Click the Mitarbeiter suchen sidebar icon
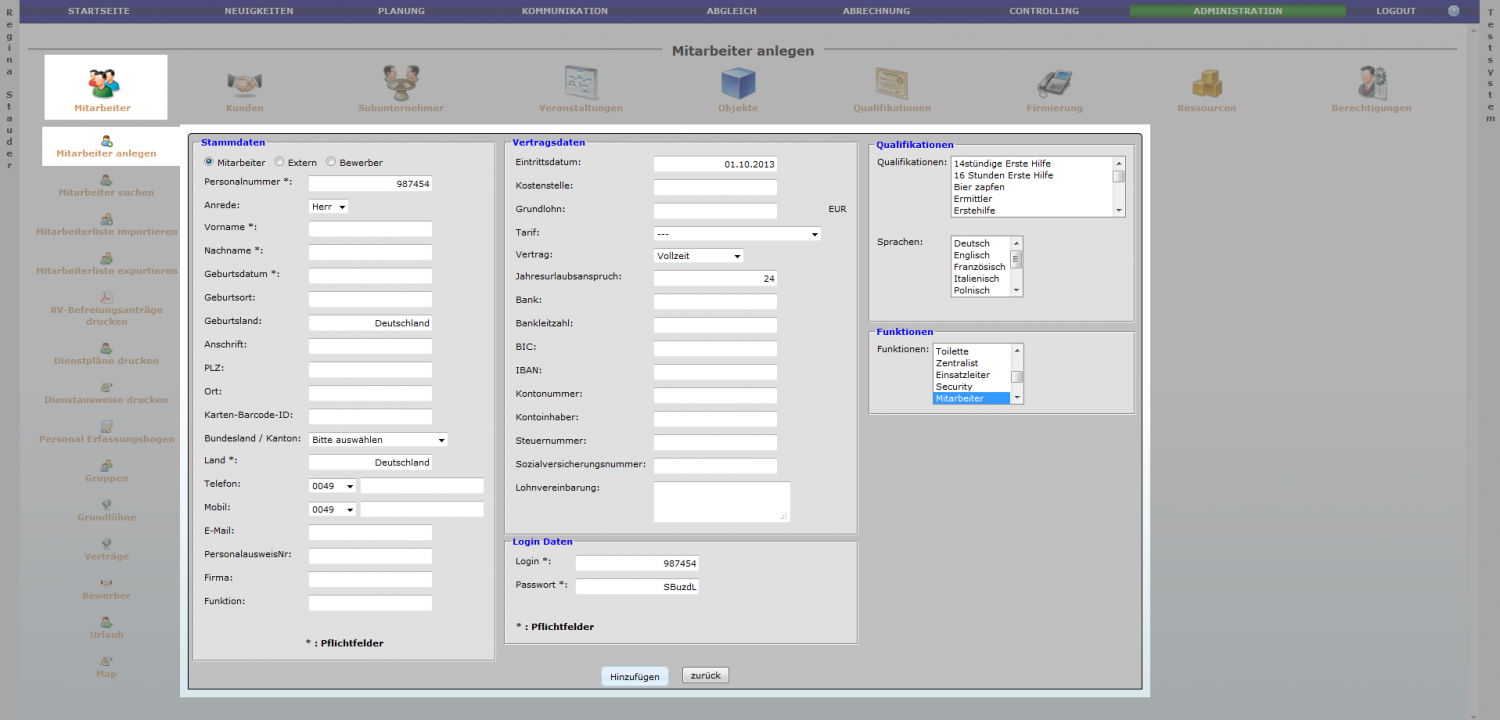This screenshot has height=720, width=1500. [106, 180]
